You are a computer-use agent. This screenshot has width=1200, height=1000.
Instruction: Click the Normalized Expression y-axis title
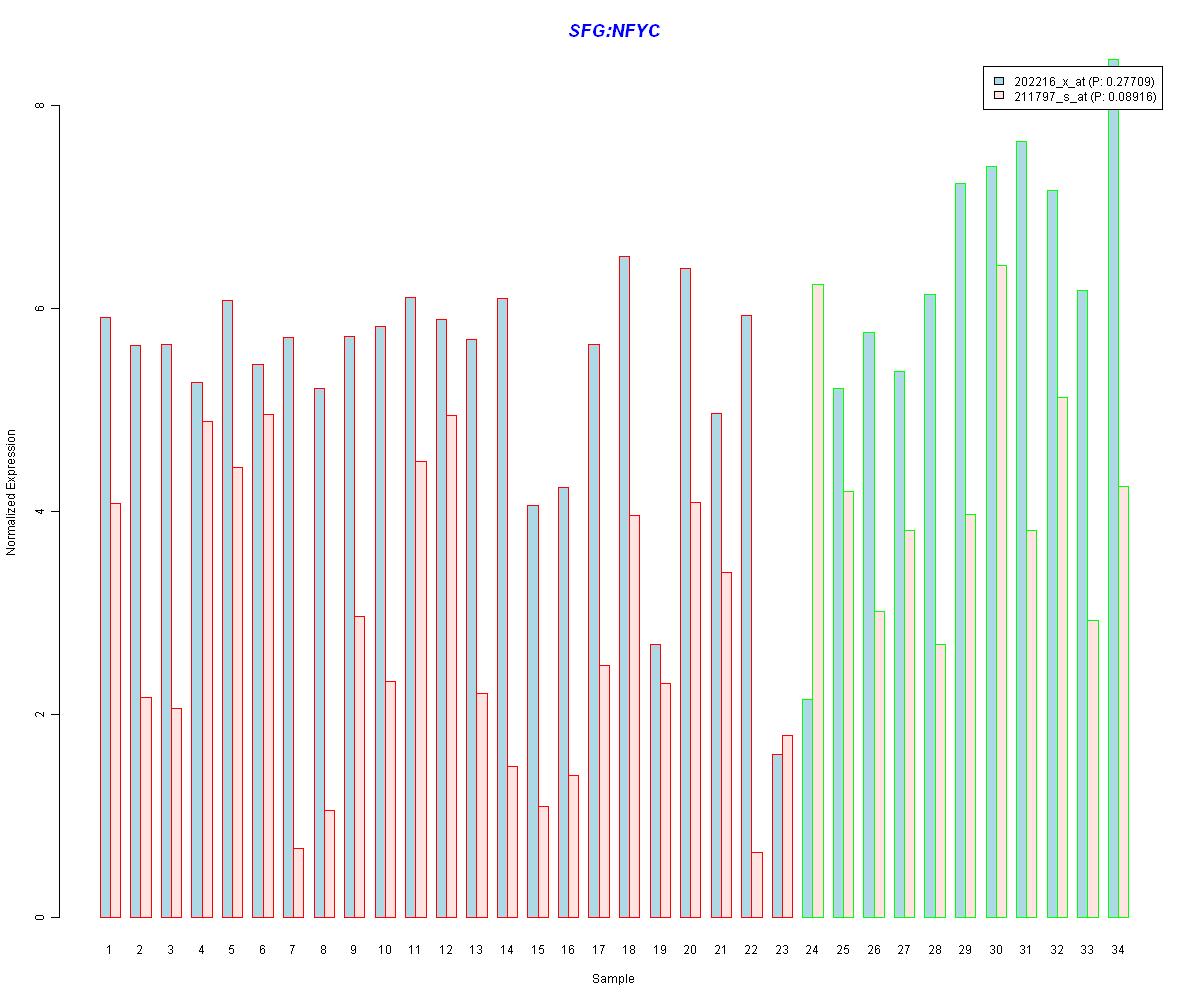[12, 492]
